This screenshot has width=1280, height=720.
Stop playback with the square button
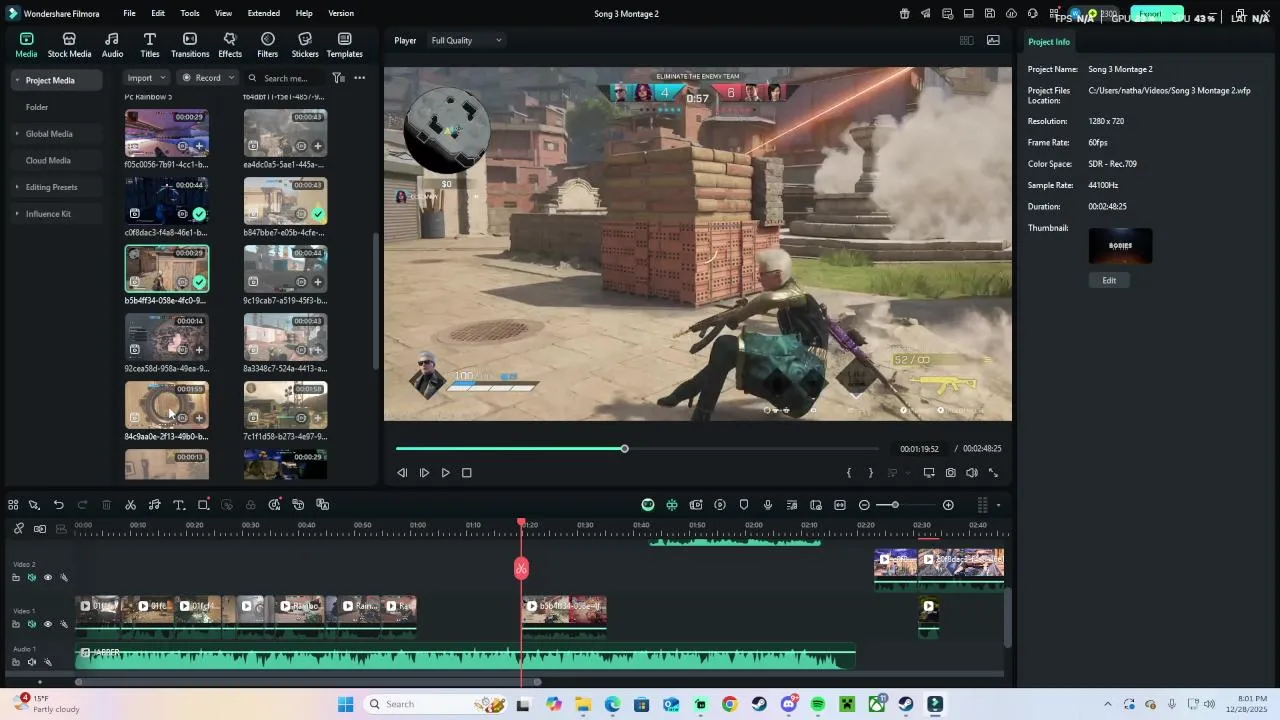tap(466, 473)
